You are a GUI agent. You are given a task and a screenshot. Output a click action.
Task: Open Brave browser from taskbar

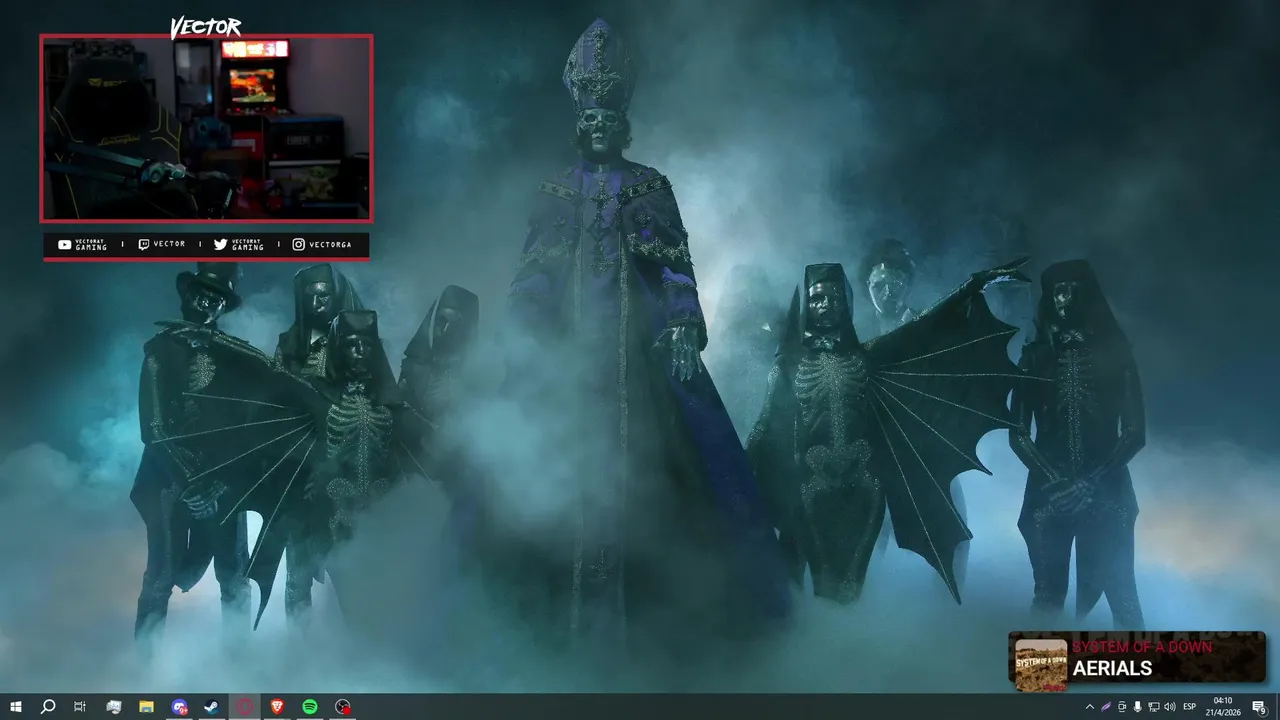pyautogui.click(x=277, y=707)
